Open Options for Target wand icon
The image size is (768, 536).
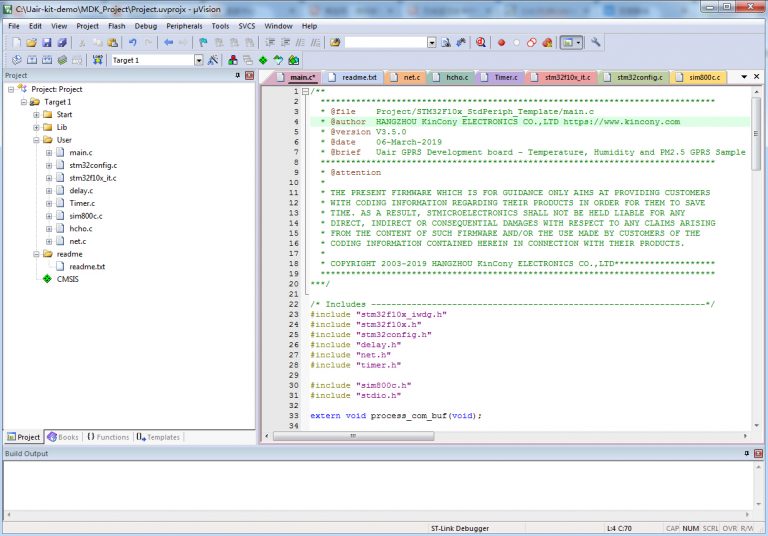pyautogui.click(x=214, y=60)
